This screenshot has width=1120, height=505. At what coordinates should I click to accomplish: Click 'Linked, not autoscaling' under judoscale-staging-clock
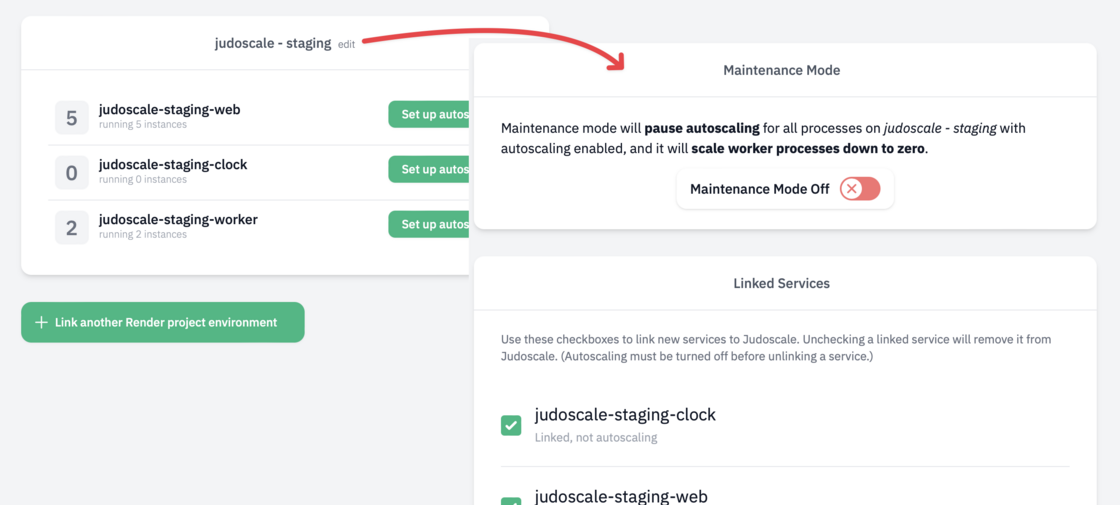596,437
